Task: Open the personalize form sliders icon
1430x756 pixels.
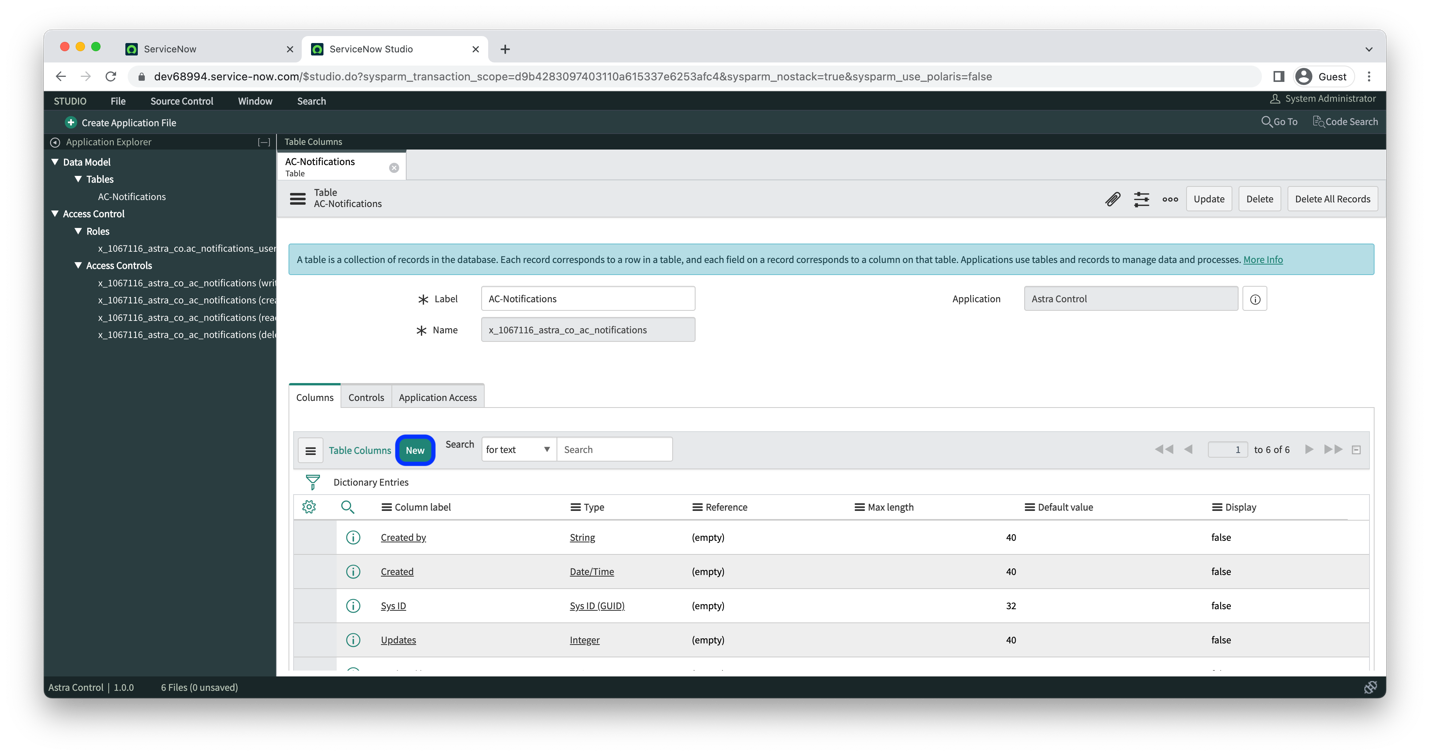Action: click(x=1141, y=199)
